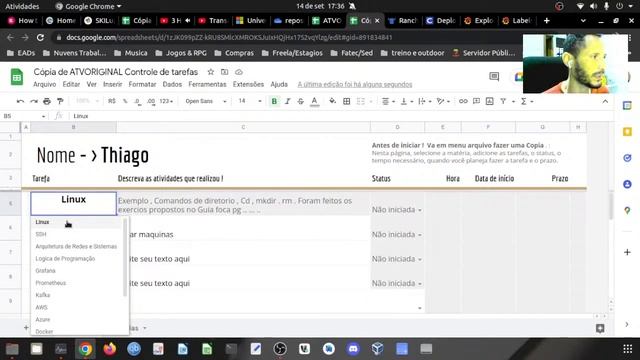
Task: Open the Extensões menu
Action: (248, 84)
